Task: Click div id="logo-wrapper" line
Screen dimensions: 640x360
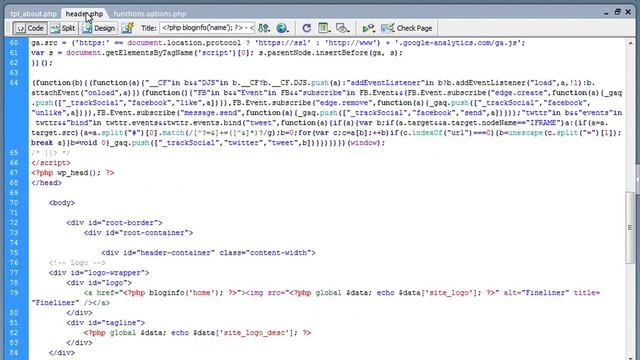Action: coord(99,273)
